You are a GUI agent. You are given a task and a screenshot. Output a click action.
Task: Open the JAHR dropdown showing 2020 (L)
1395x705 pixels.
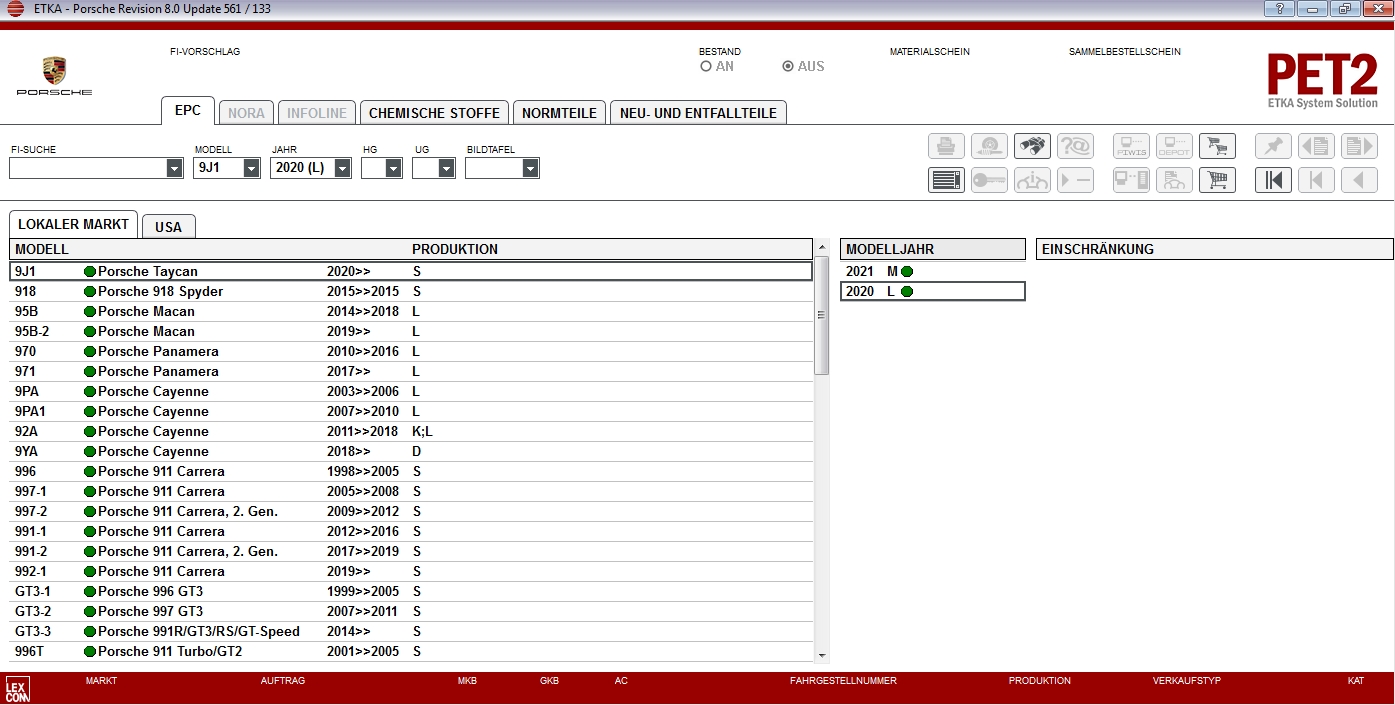[x=342, y=169]
